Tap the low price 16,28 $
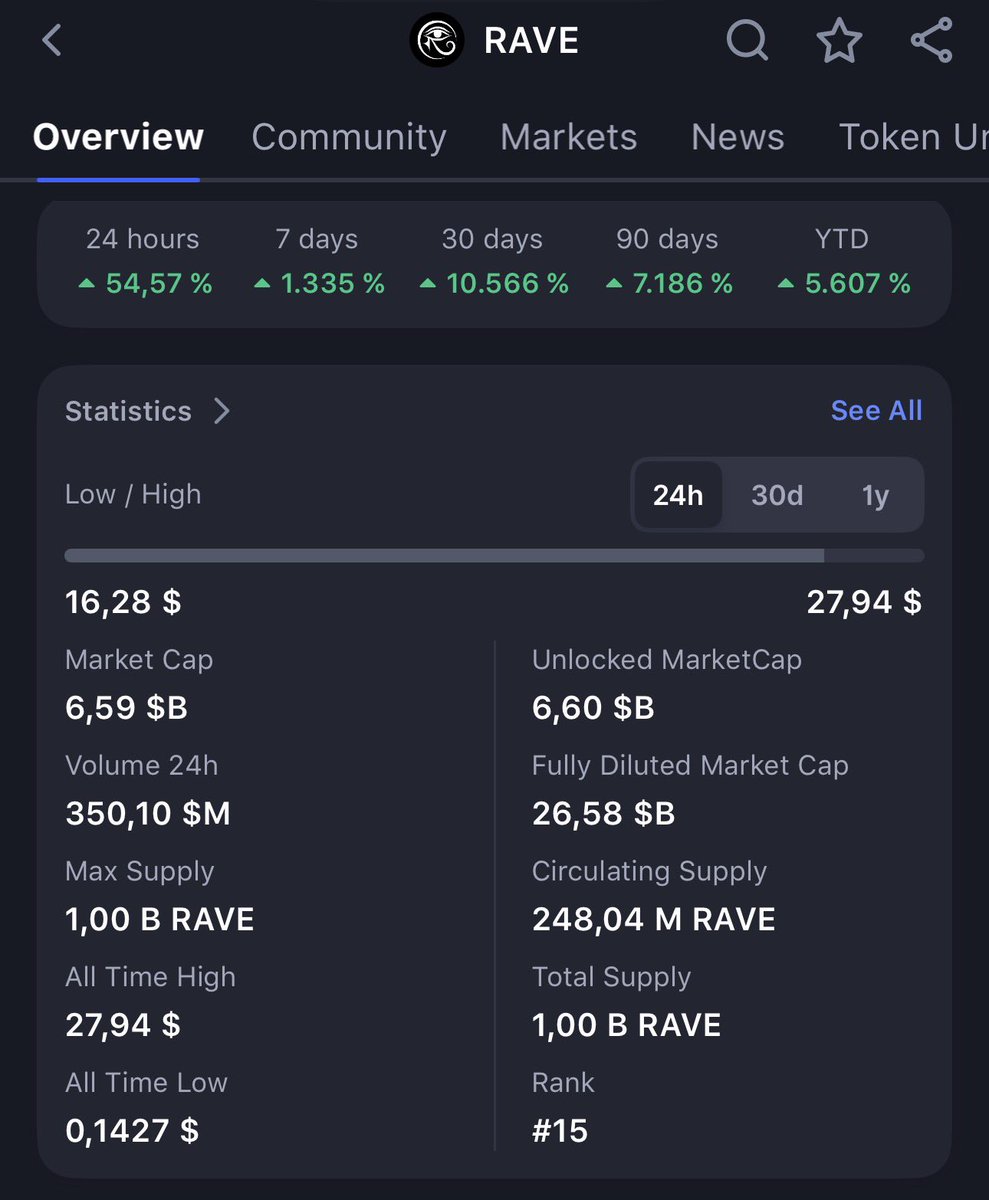 (123, 602)
